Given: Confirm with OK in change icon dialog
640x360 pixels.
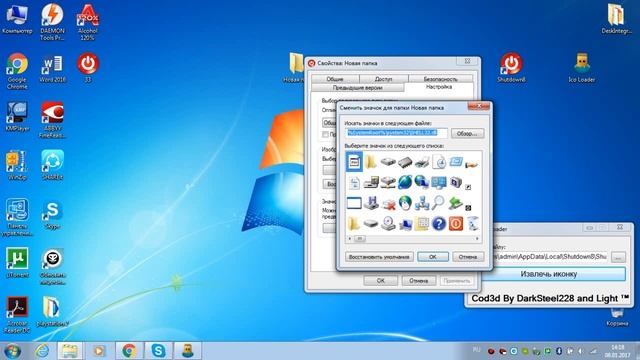Looking at the screenshot, I should pyautogui.click(x=433, y=257).
